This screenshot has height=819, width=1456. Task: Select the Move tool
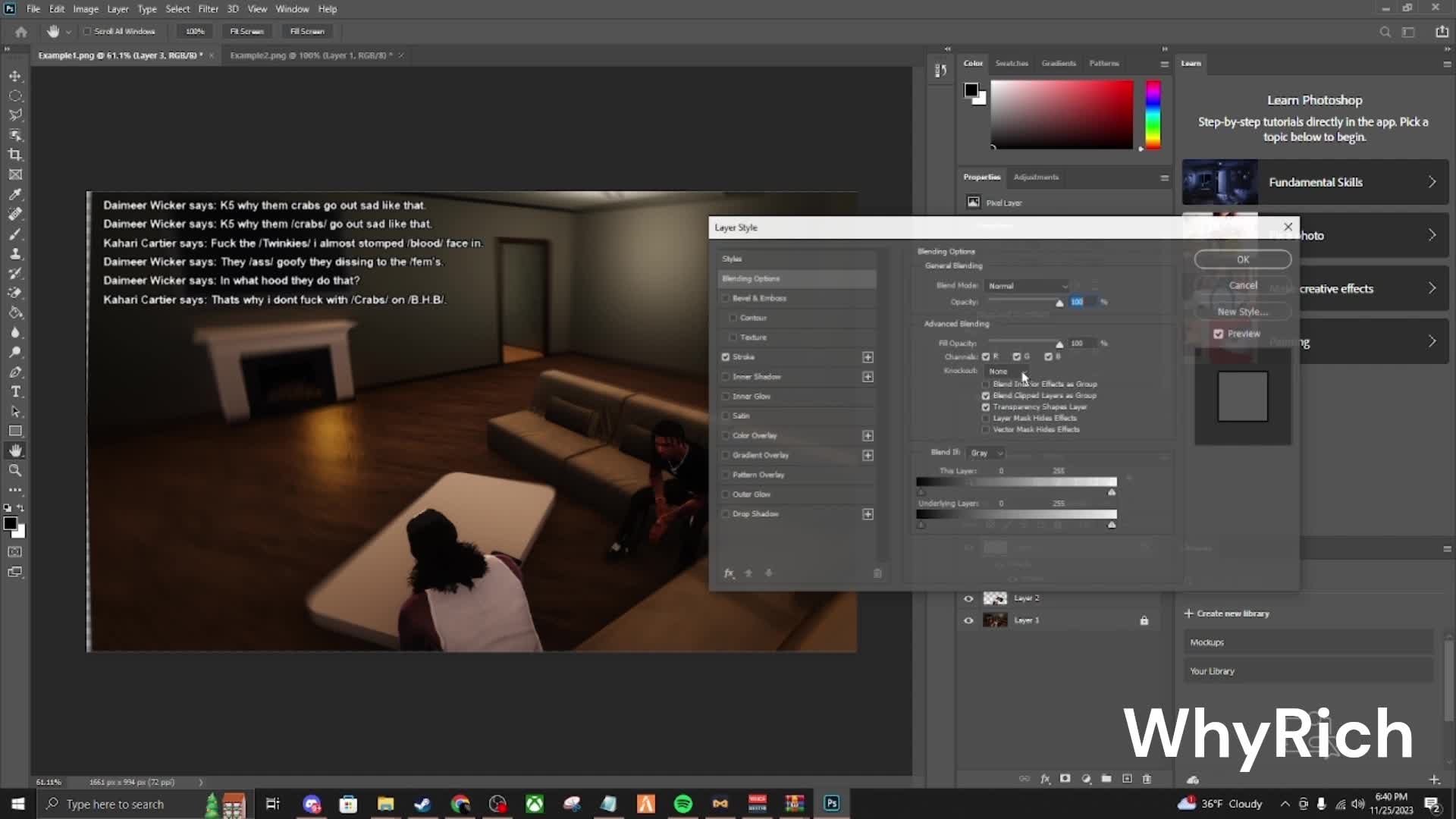point(15,77)
